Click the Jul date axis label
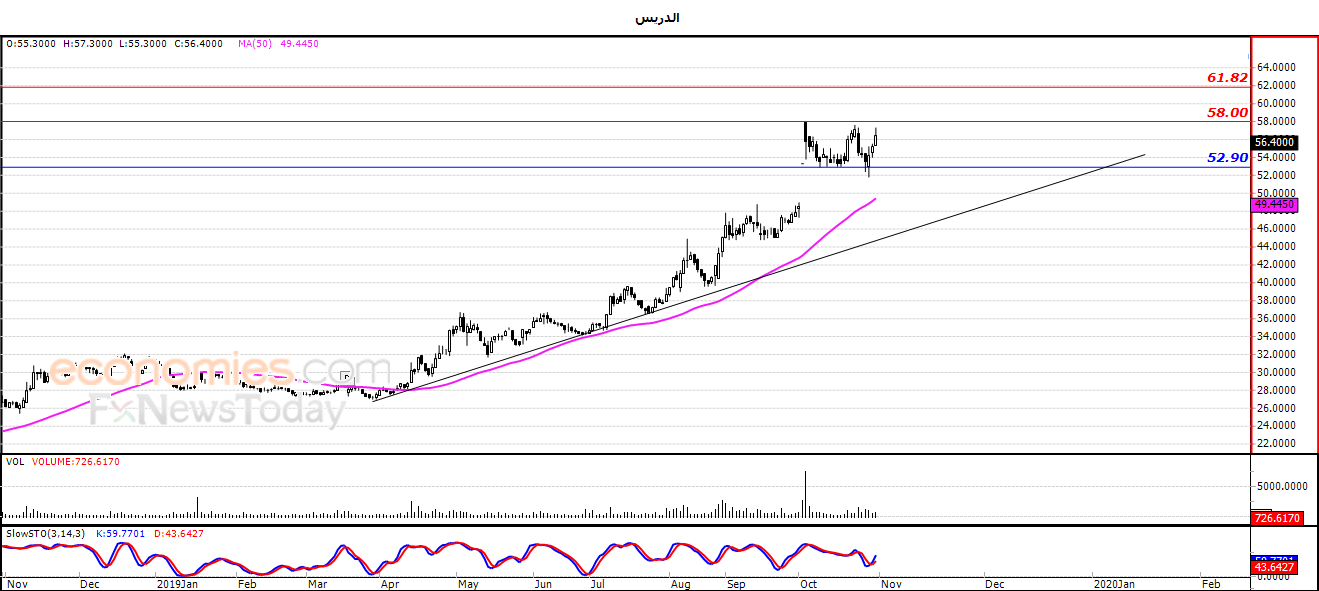Screen dimensions: 1319x591 point(598,582)
